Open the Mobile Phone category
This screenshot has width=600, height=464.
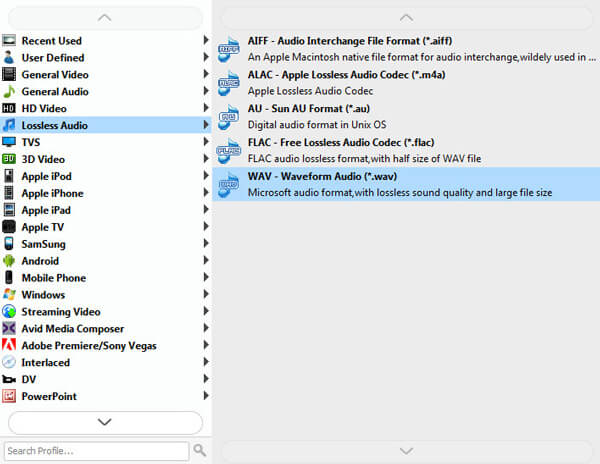[106, 277]
